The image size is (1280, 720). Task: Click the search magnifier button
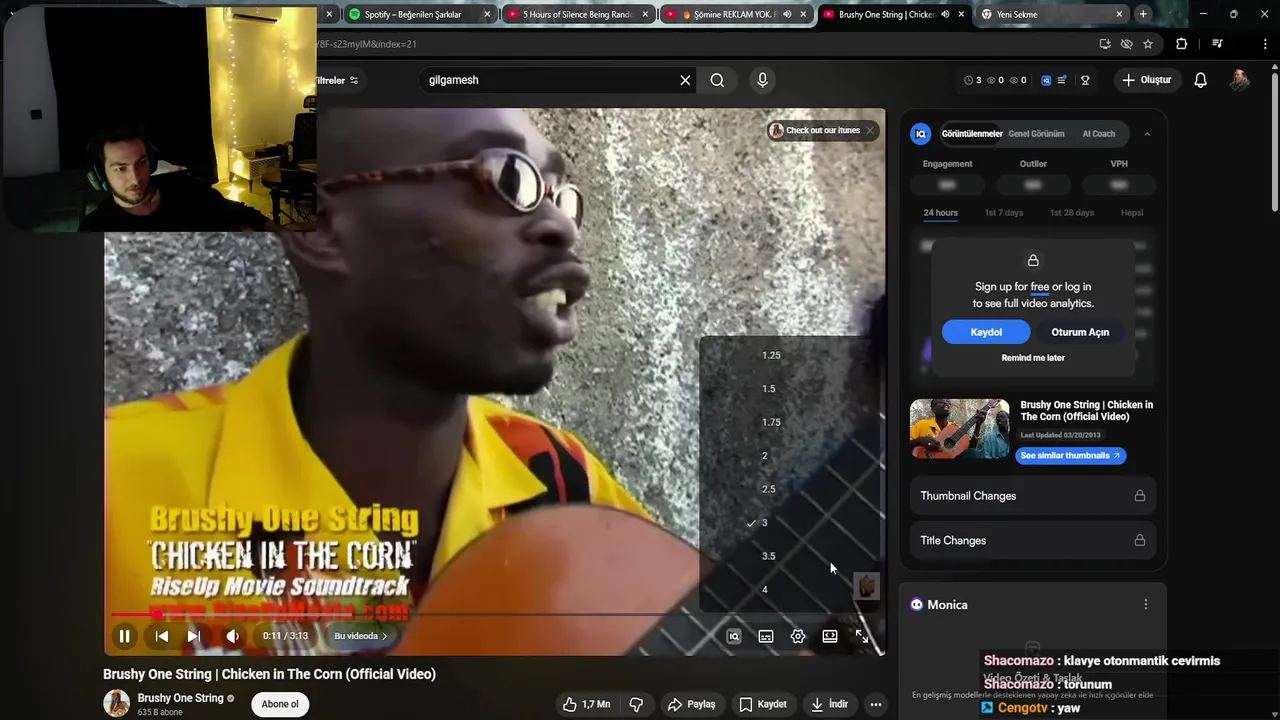[717, 80]
